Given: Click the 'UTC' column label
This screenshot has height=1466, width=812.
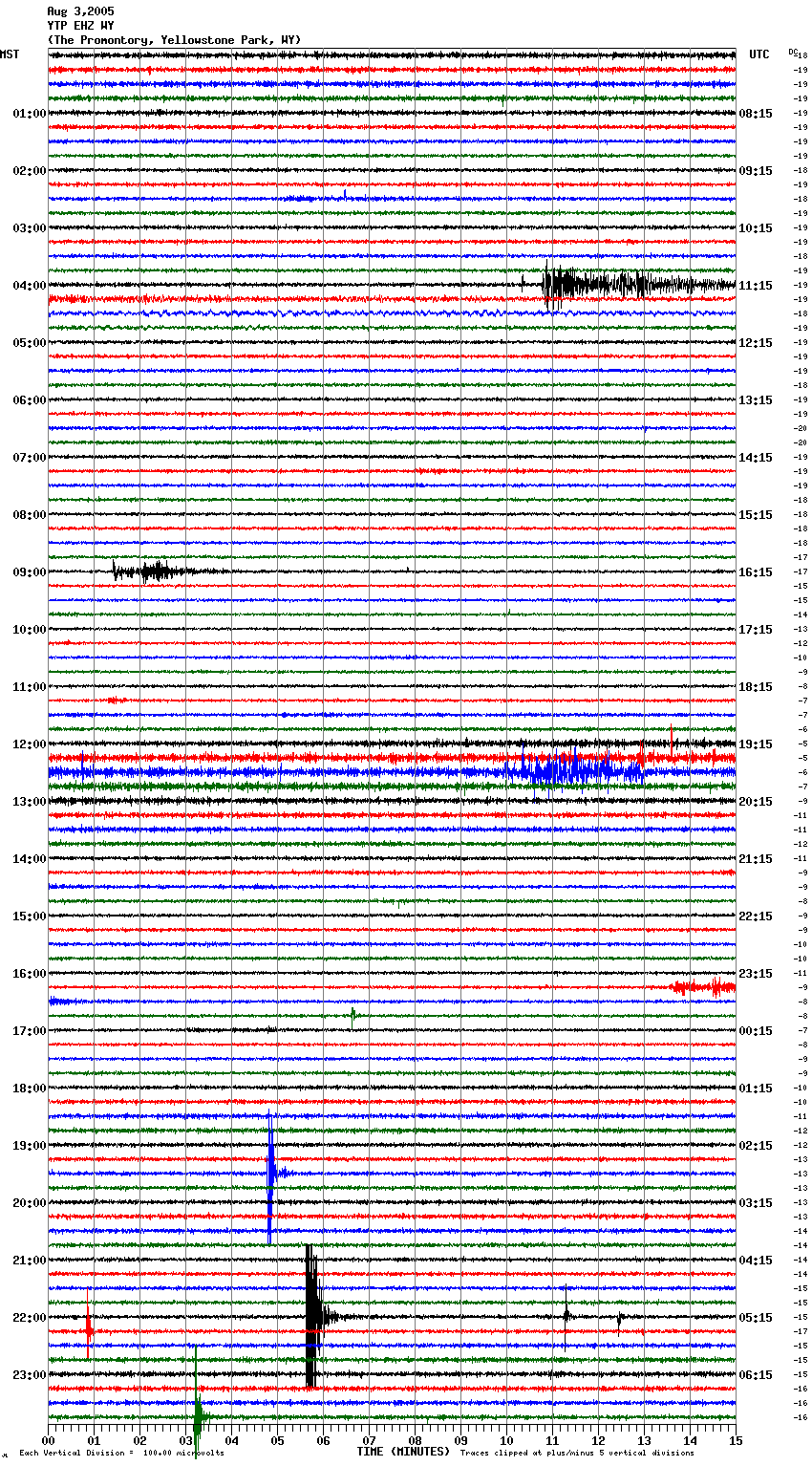Looking at the screenshot, I should pyautogui.click(x=759, y=54).
